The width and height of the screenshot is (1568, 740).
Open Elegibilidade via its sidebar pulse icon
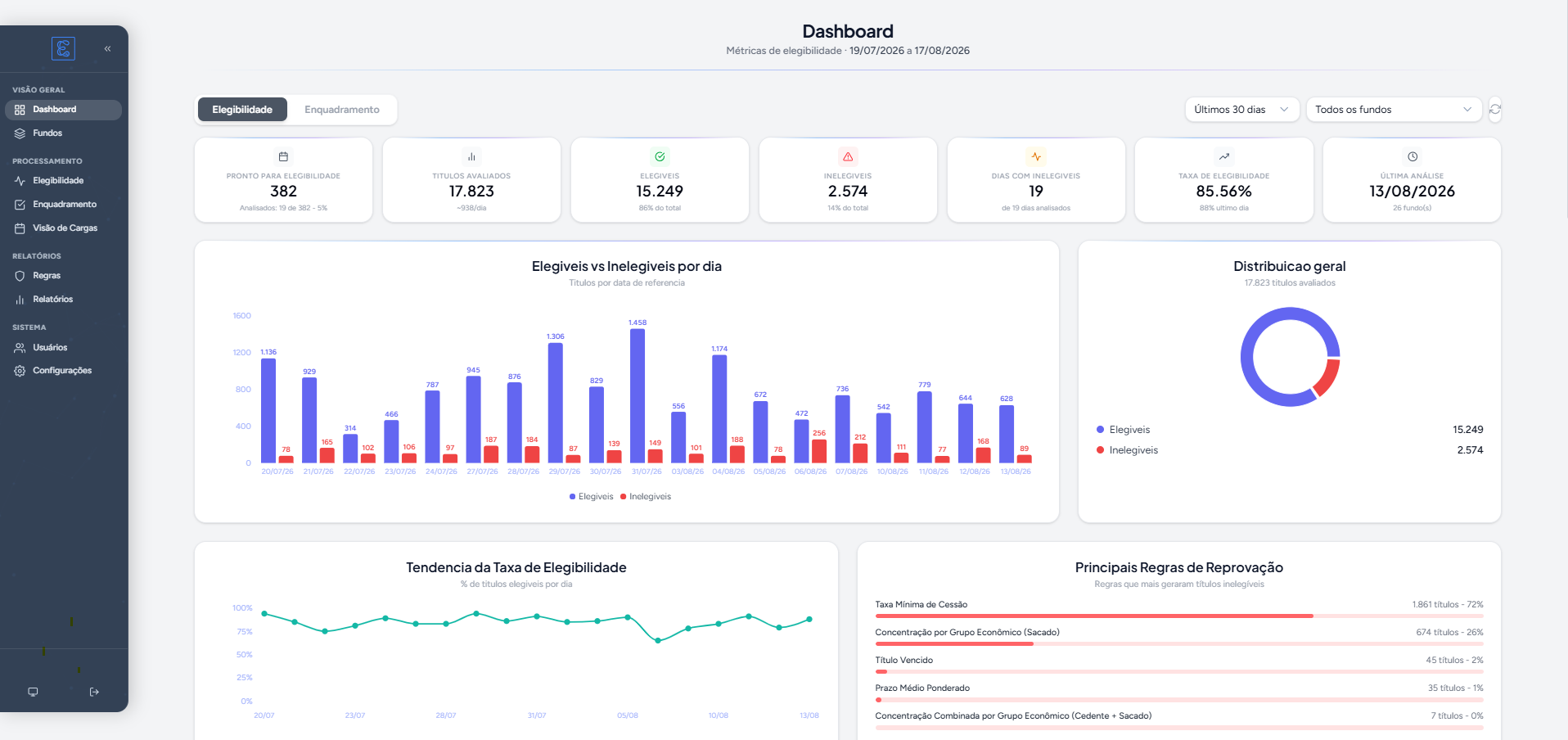coord(20,181)
